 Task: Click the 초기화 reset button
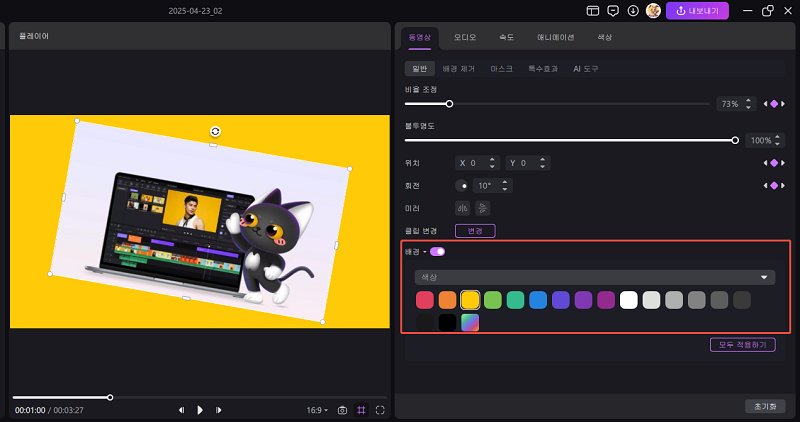pos(765,406)
